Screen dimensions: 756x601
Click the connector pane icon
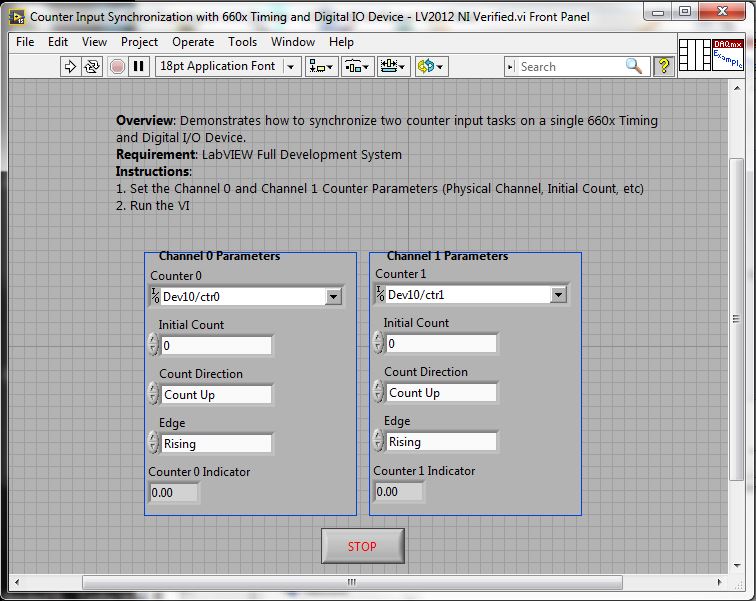pyautogui.click(x=695, y=54)
